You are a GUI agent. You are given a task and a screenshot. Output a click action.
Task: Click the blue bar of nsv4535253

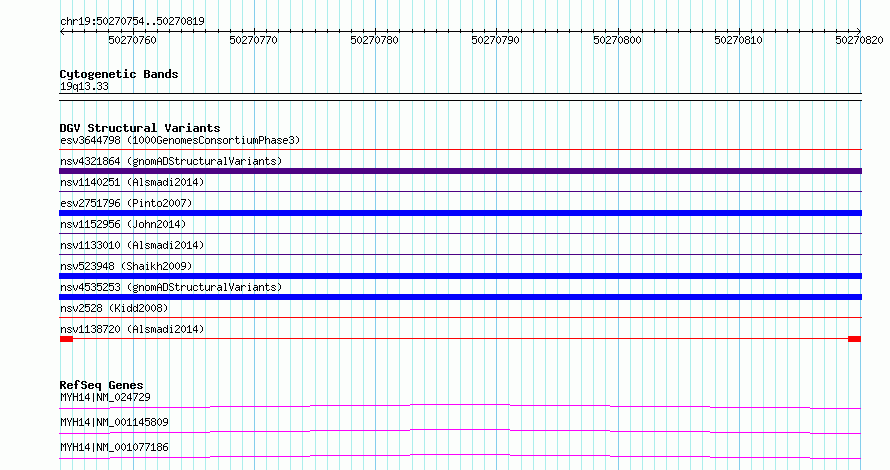click(460, 297)
